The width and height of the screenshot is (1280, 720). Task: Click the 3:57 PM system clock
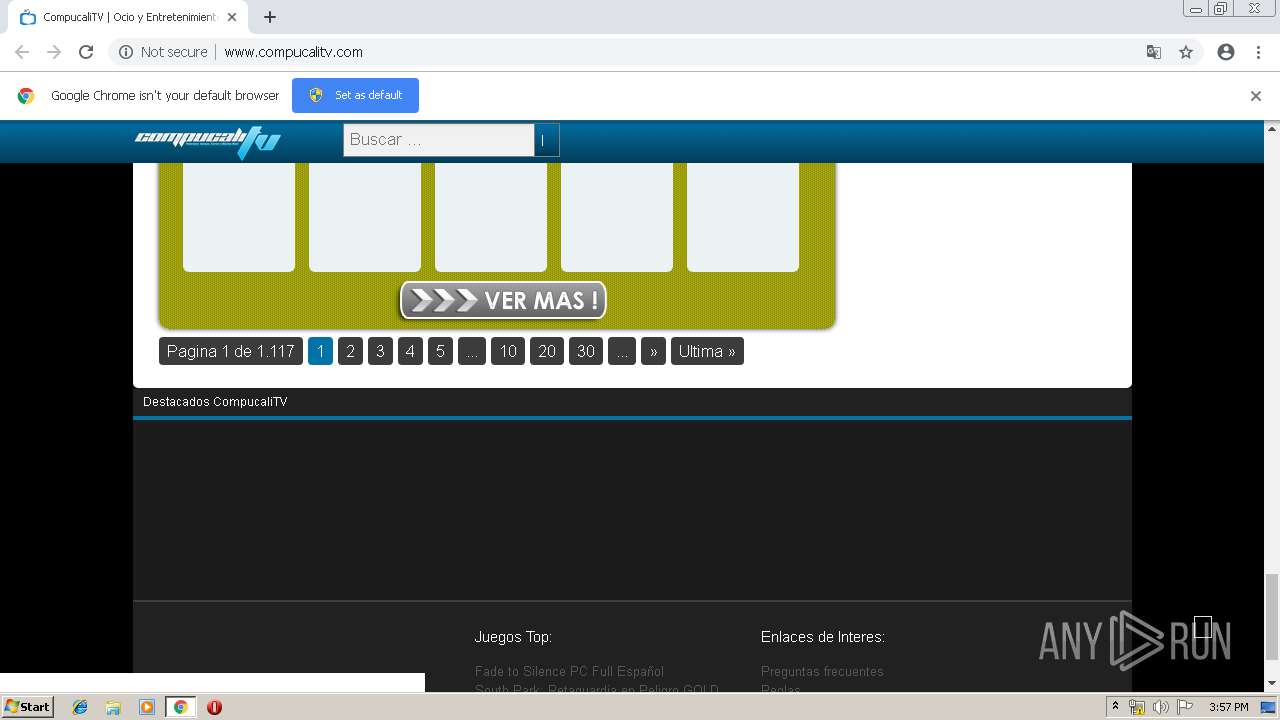[1228, 707]
